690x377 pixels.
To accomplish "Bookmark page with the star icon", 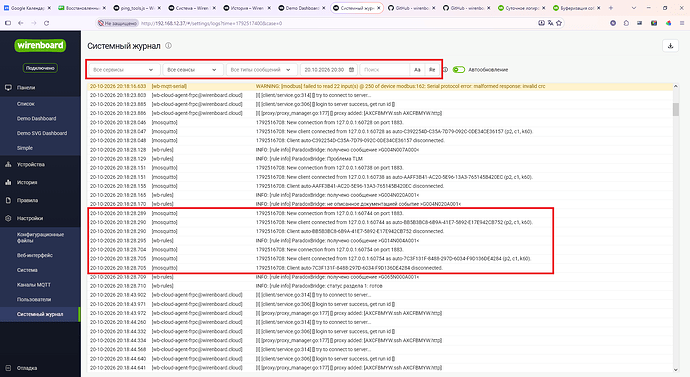I will point(559,23).
